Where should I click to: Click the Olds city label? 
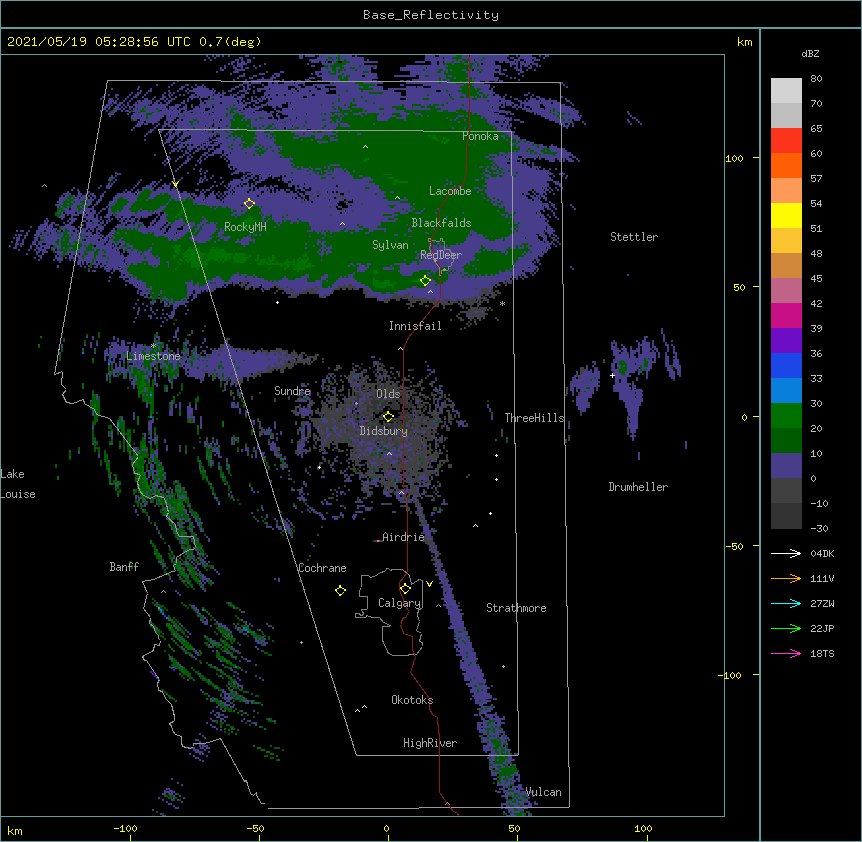point(388,394)
